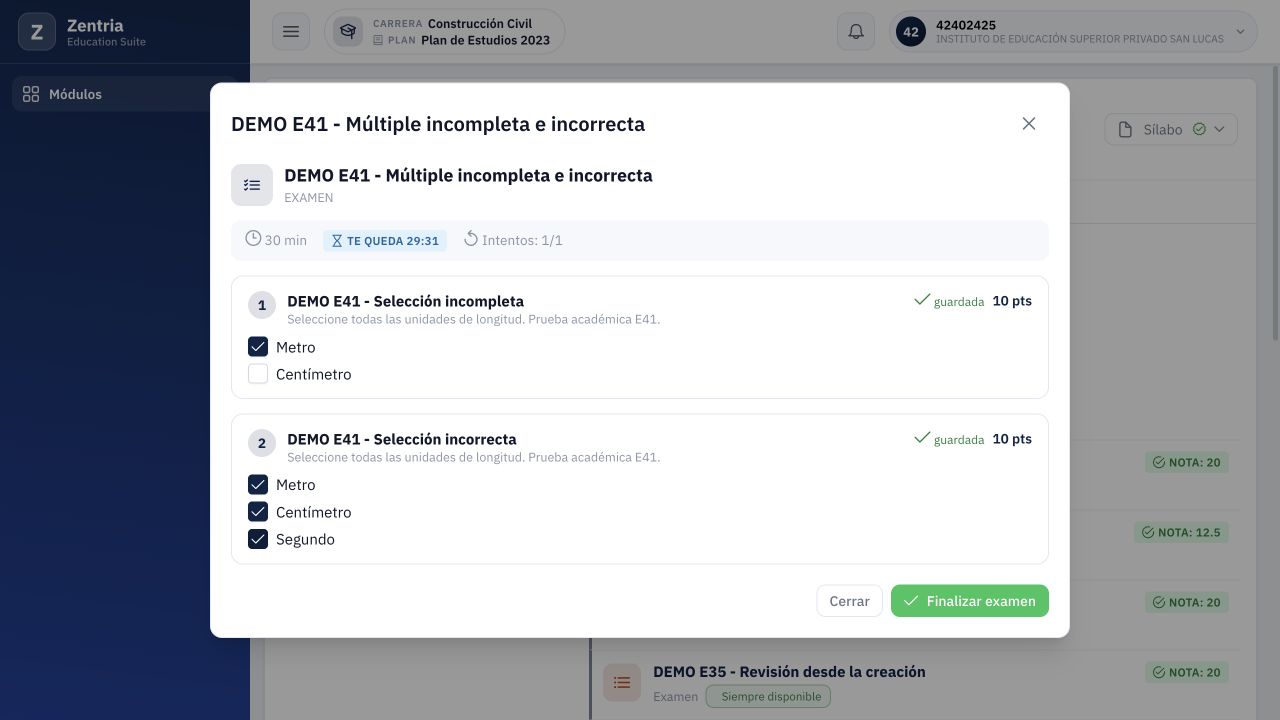
Task: Check Centímetro in question 1
Action: click(x=258, y=374)
